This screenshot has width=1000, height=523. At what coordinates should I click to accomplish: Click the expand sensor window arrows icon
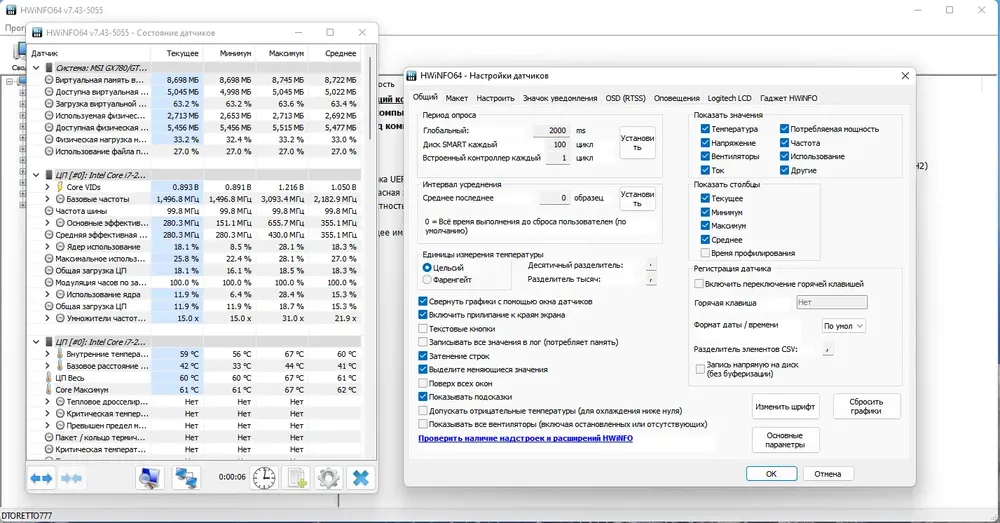pos(42,478)
